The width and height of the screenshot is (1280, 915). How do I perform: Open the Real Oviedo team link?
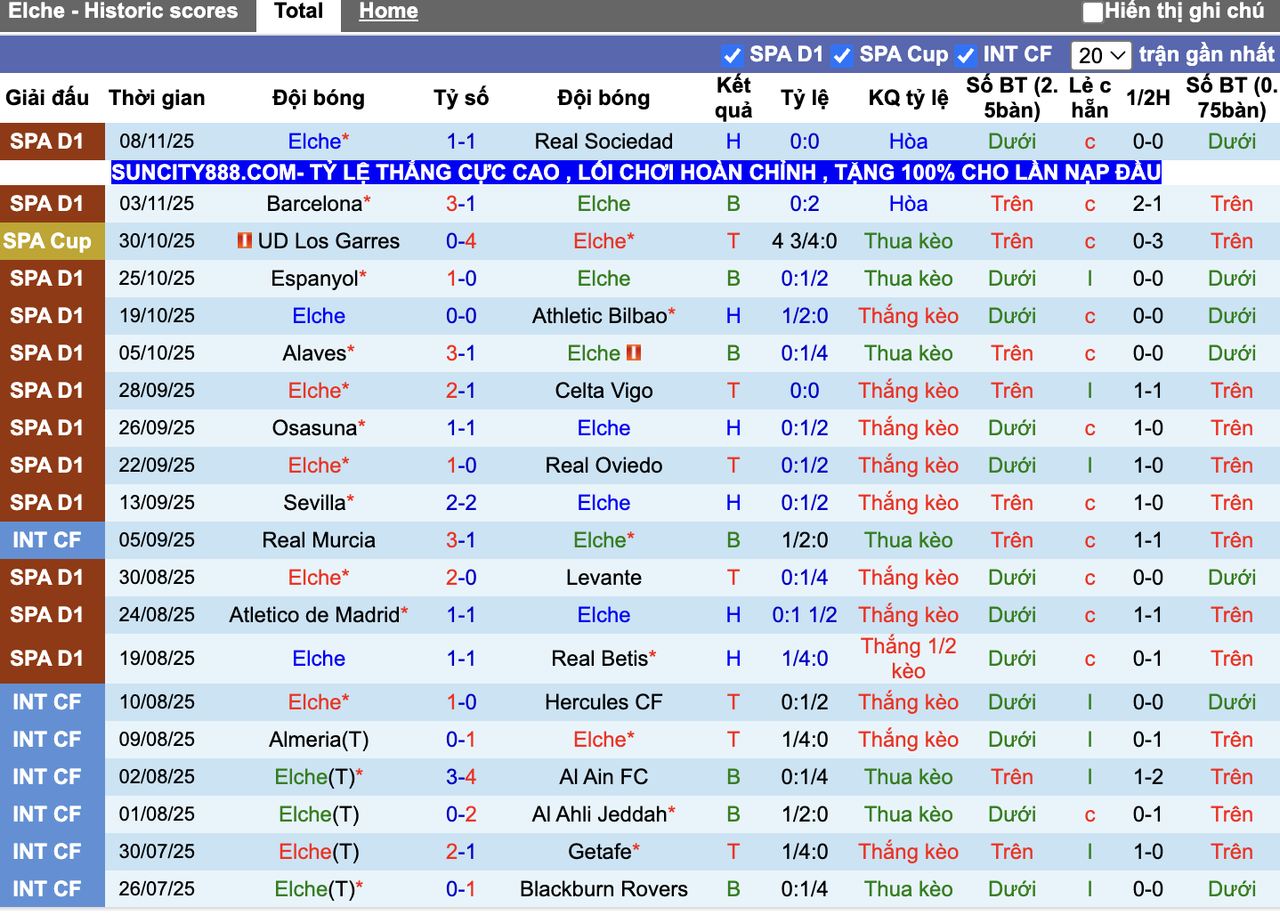pos(604,465)
